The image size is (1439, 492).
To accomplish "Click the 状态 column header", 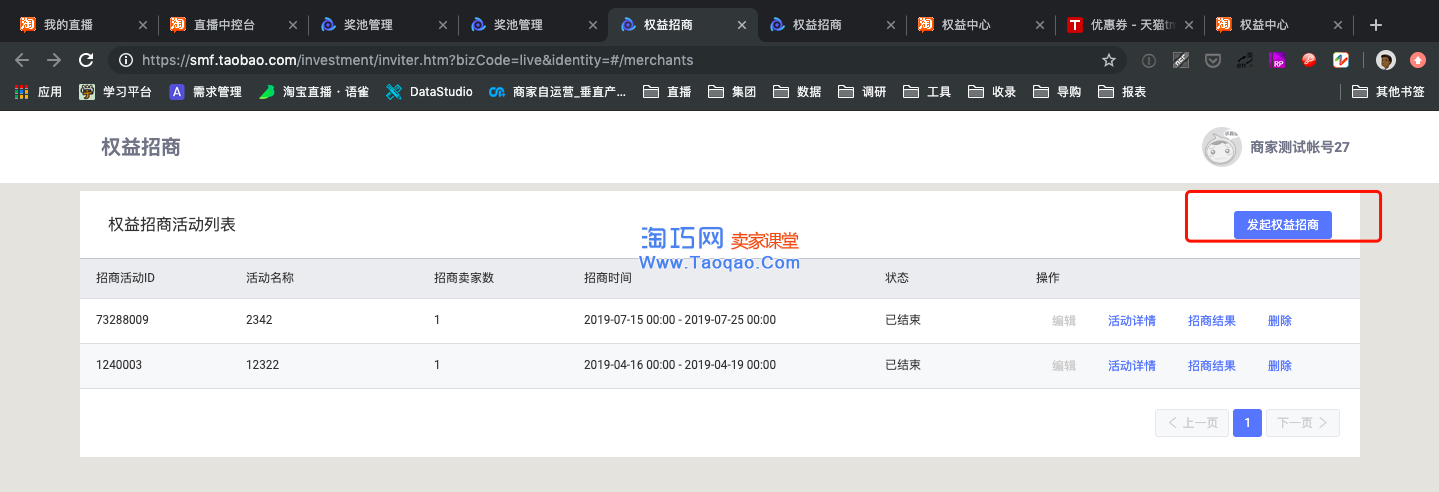I will point(897,277).
